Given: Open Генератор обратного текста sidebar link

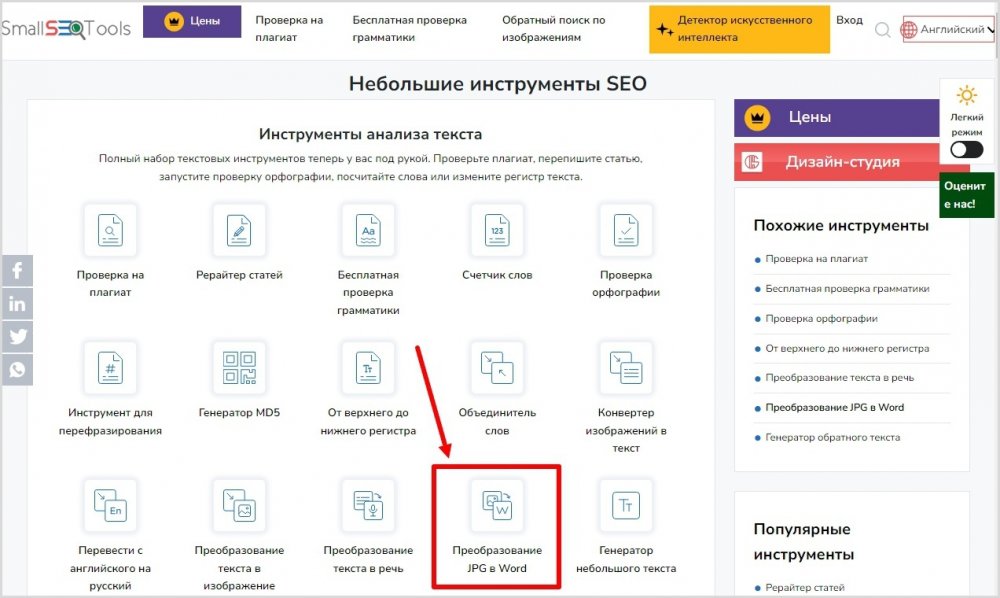Looking at the screenshot, I should point(832,437).
